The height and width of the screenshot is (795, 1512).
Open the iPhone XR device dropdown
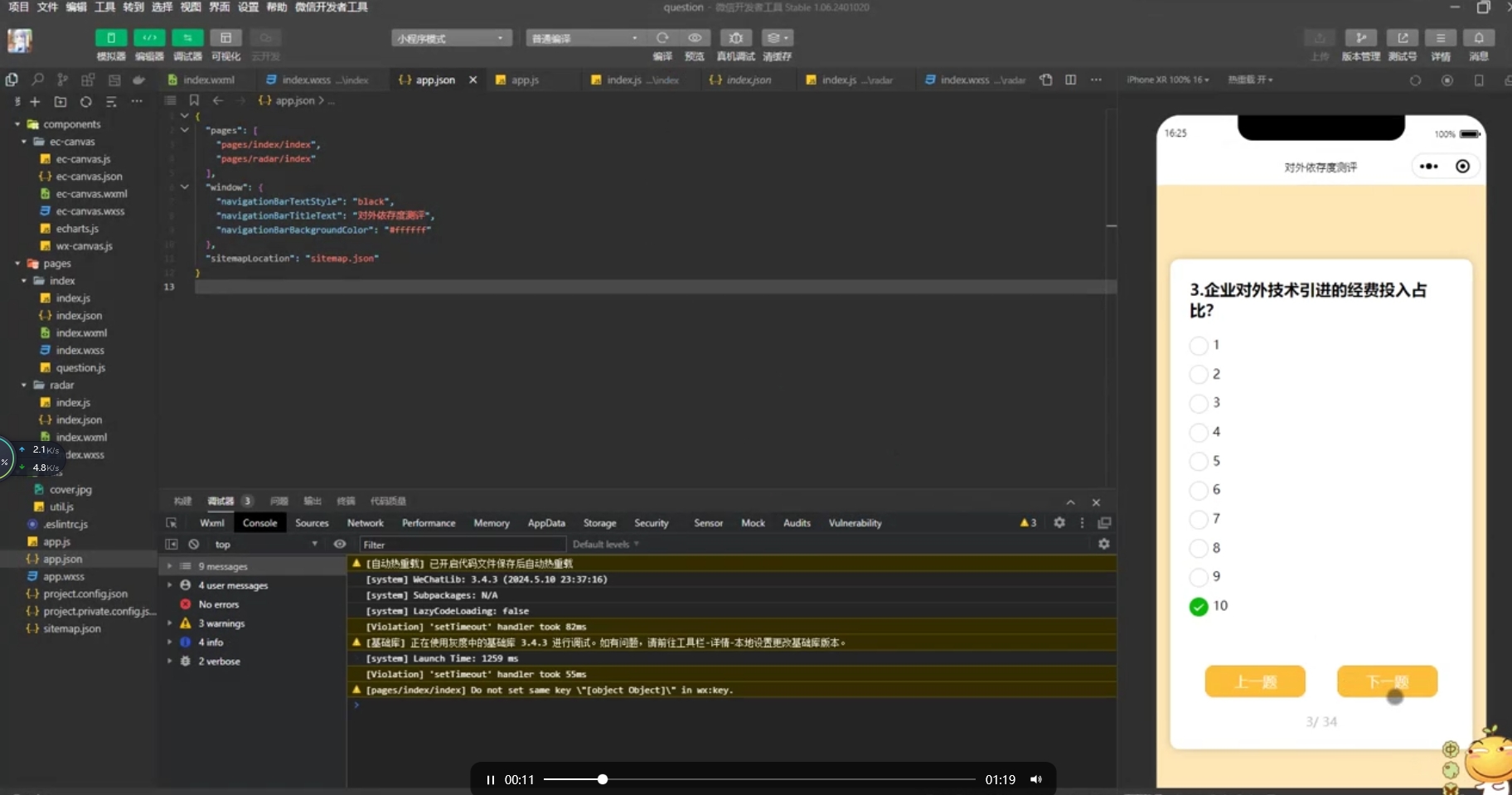click(x=1167, y=80)
